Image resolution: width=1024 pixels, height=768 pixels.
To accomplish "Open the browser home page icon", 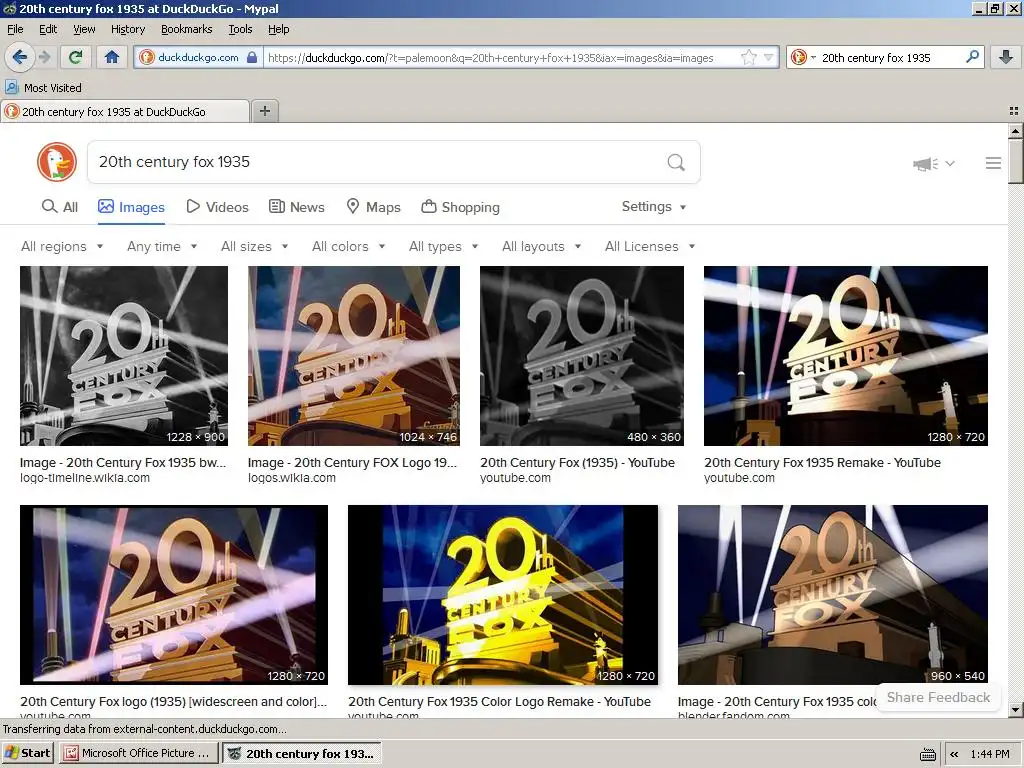I will coord(112,57).
